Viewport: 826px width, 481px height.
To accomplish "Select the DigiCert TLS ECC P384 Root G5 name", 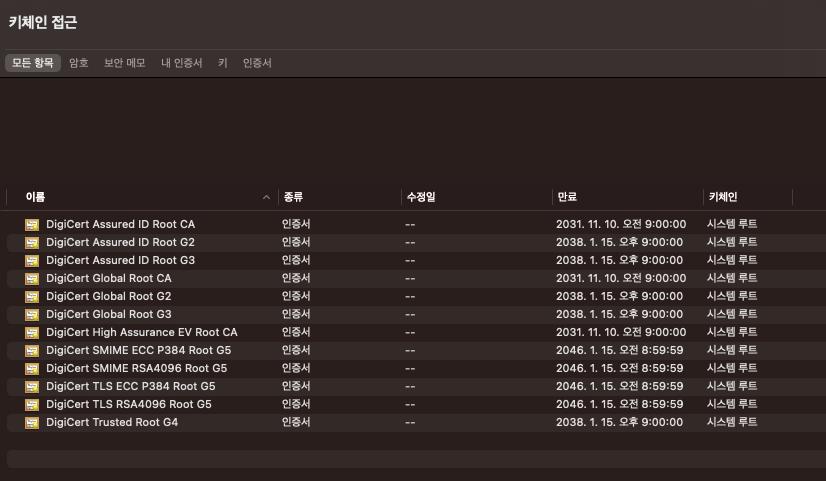I will [131, 386].
